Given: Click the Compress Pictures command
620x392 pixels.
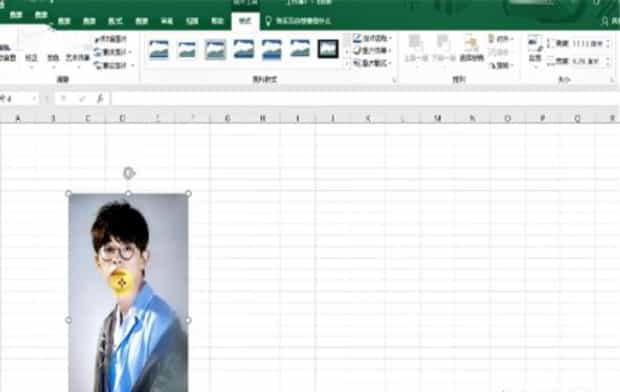Looking at the screenshot, I should (111, 39).
